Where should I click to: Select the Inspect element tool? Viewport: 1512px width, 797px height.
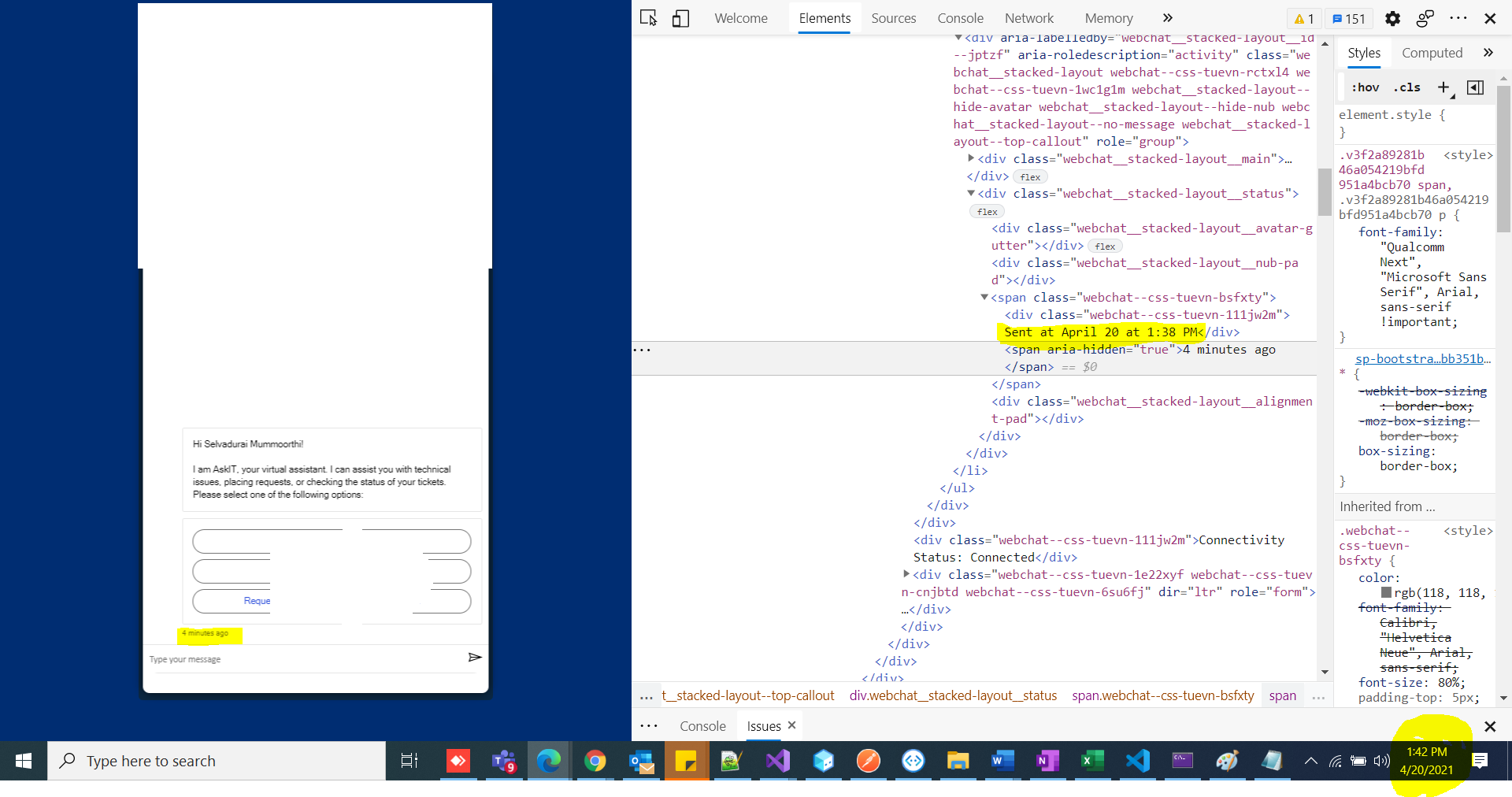pos(647,17)
